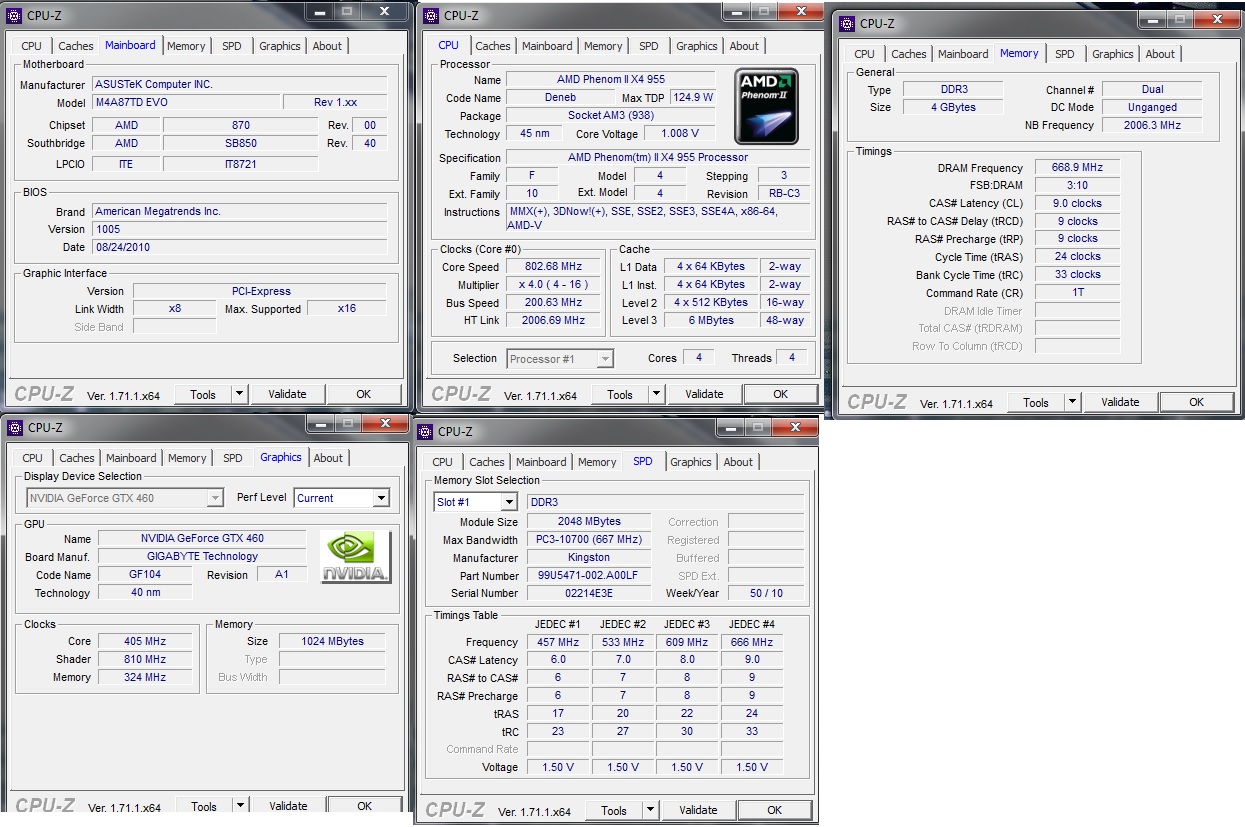
Task: Click the BIOS date field 08/24/2010
Action: [239, 247]
